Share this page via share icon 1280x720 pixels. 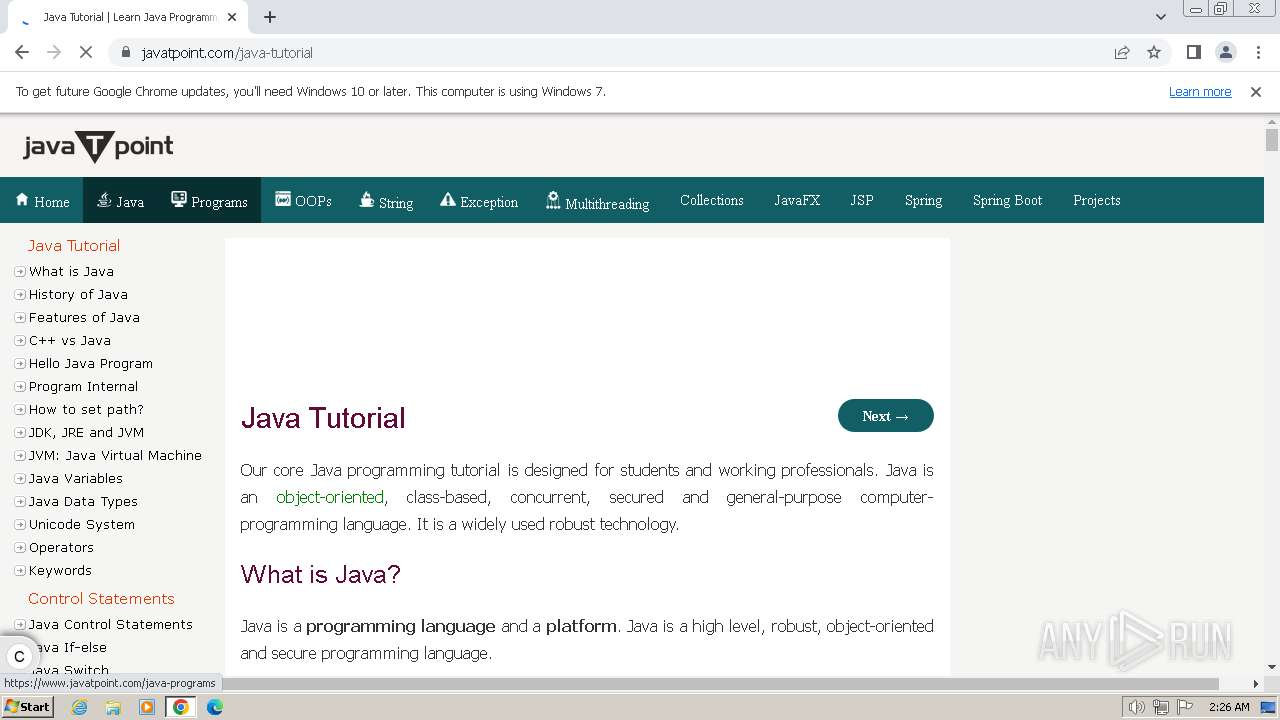[1122, 52]
